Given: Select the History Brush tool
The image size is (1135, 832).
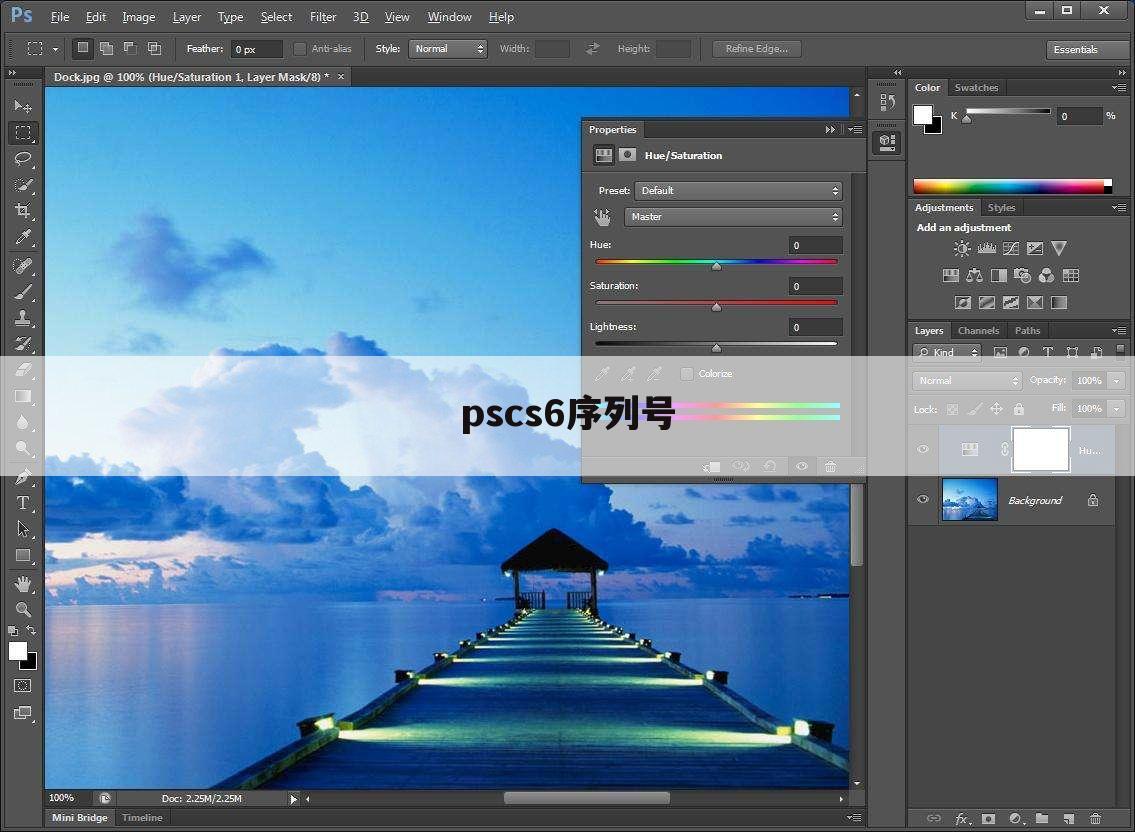Looking at the screenshot, I should click(x=23, y=343).
